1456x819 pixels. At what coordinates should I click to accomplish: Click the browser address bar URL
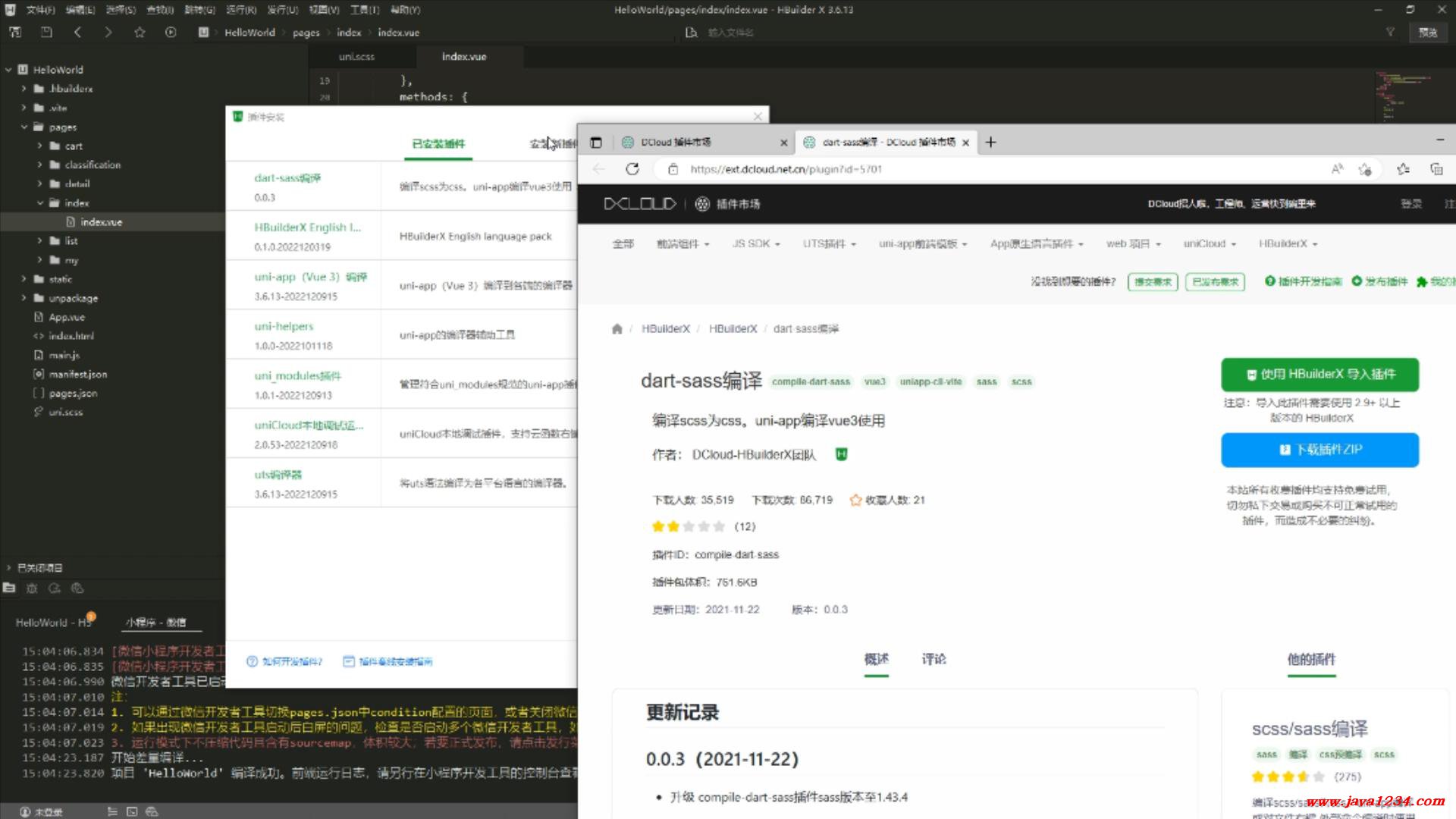[x=786, y=169]
